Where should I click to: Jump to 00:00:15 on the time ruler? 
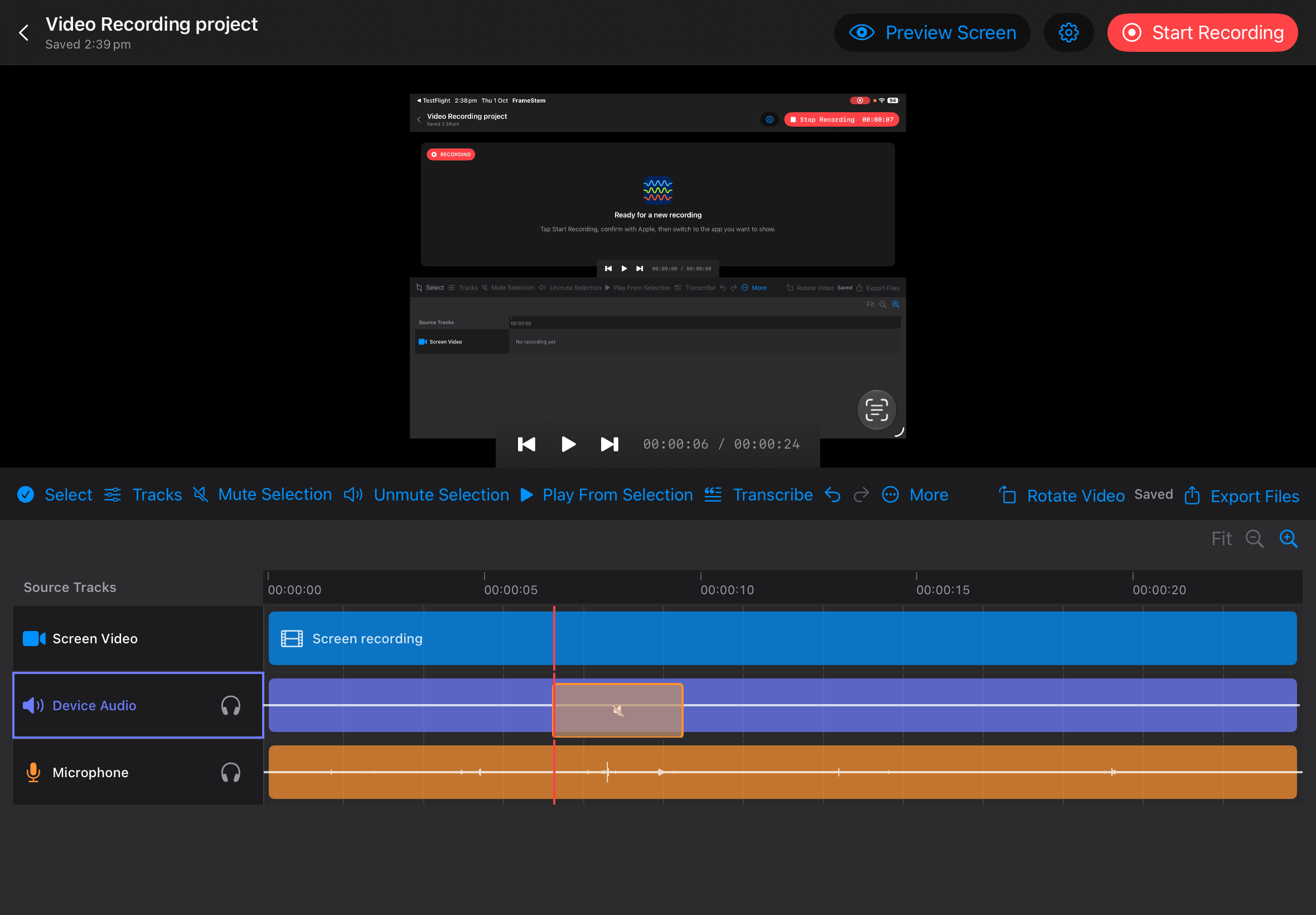[x=942, y=590]
